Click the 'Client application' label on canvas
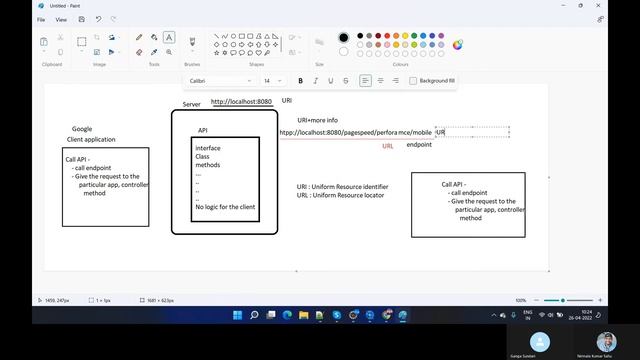640x360 pixels. (91, 139)
